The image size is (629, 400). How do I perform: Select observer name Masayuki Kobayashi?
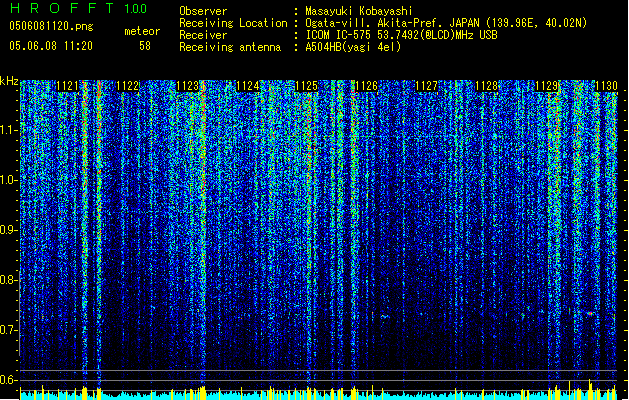pyautogui.click(x=359, y=11)
